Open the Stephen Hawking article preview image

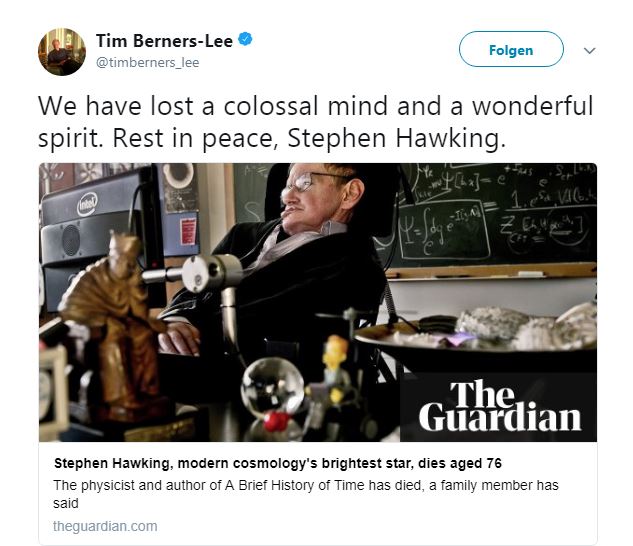point(318,302)
